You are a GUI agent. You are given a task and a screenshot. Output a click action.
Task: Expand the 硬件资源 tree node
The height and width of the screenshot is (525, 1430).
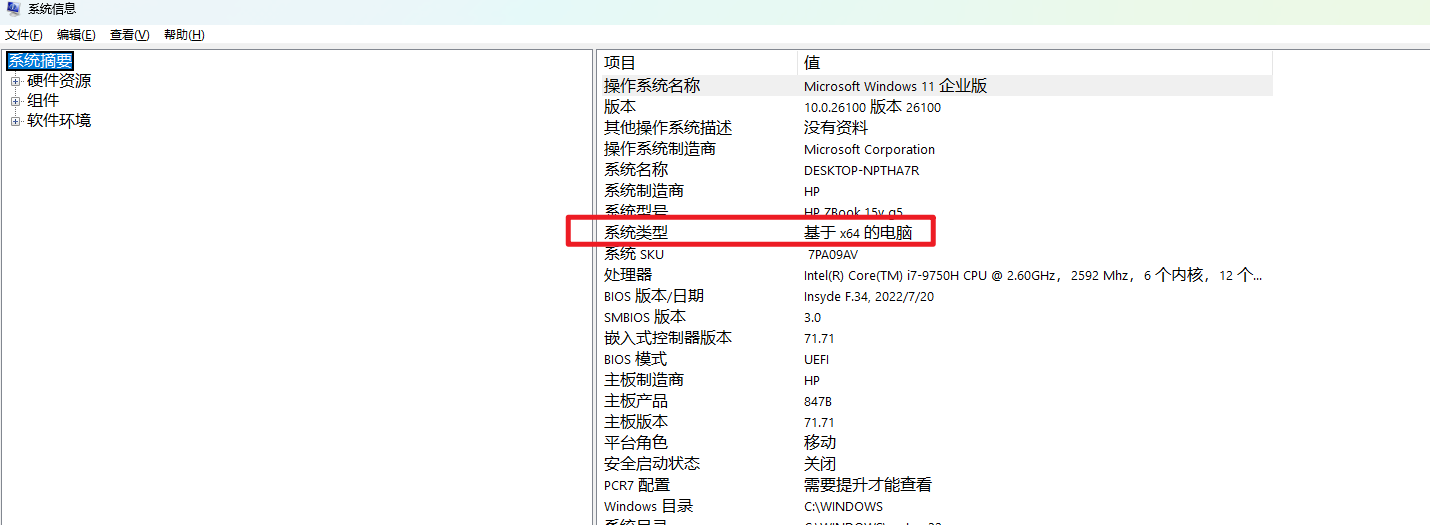point(15,81)
